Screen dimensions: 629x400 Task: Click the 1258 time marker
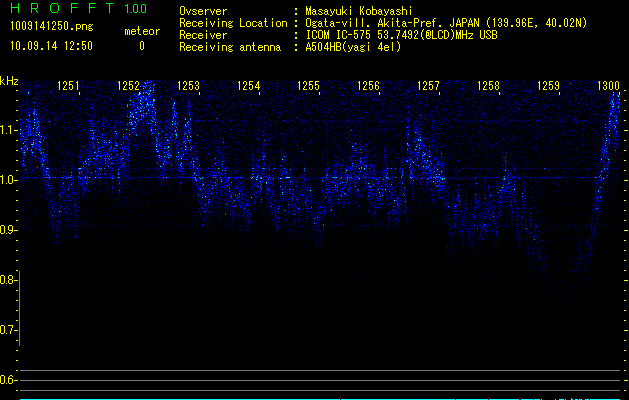(x=488, y=86)
